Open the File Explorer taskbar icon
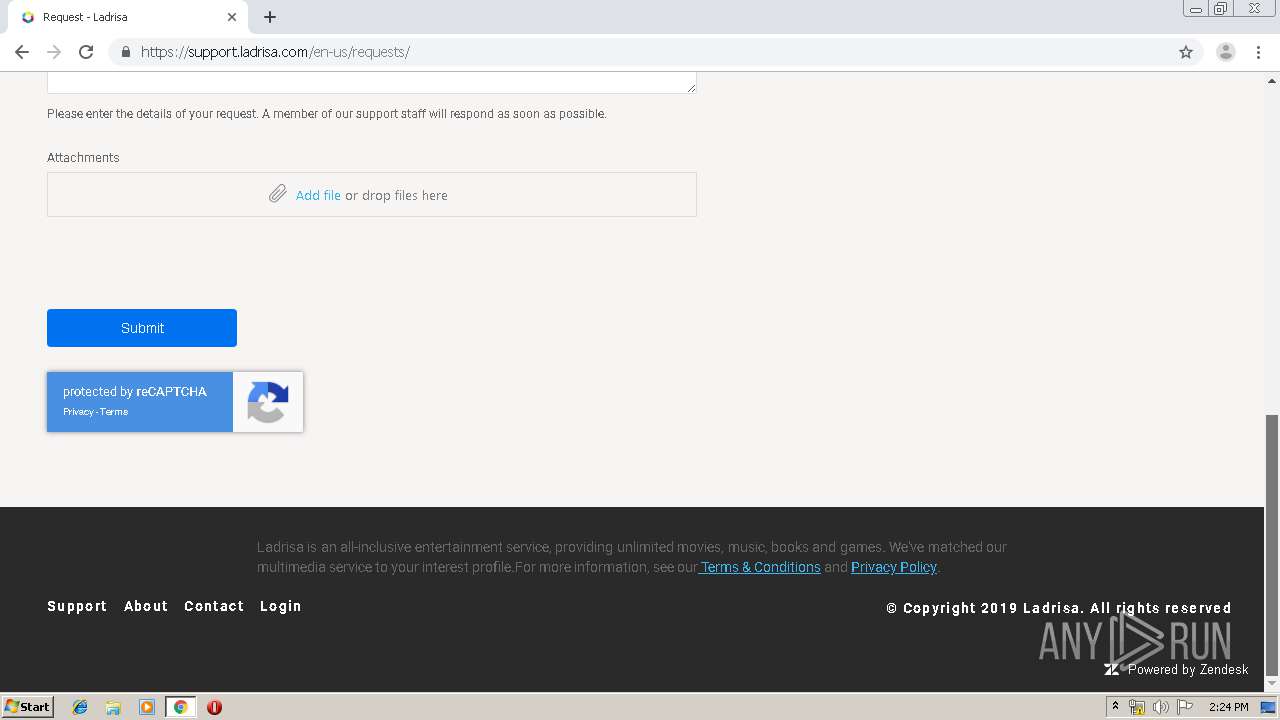This screenshot has height=720, width=1280. coord(113,707)
